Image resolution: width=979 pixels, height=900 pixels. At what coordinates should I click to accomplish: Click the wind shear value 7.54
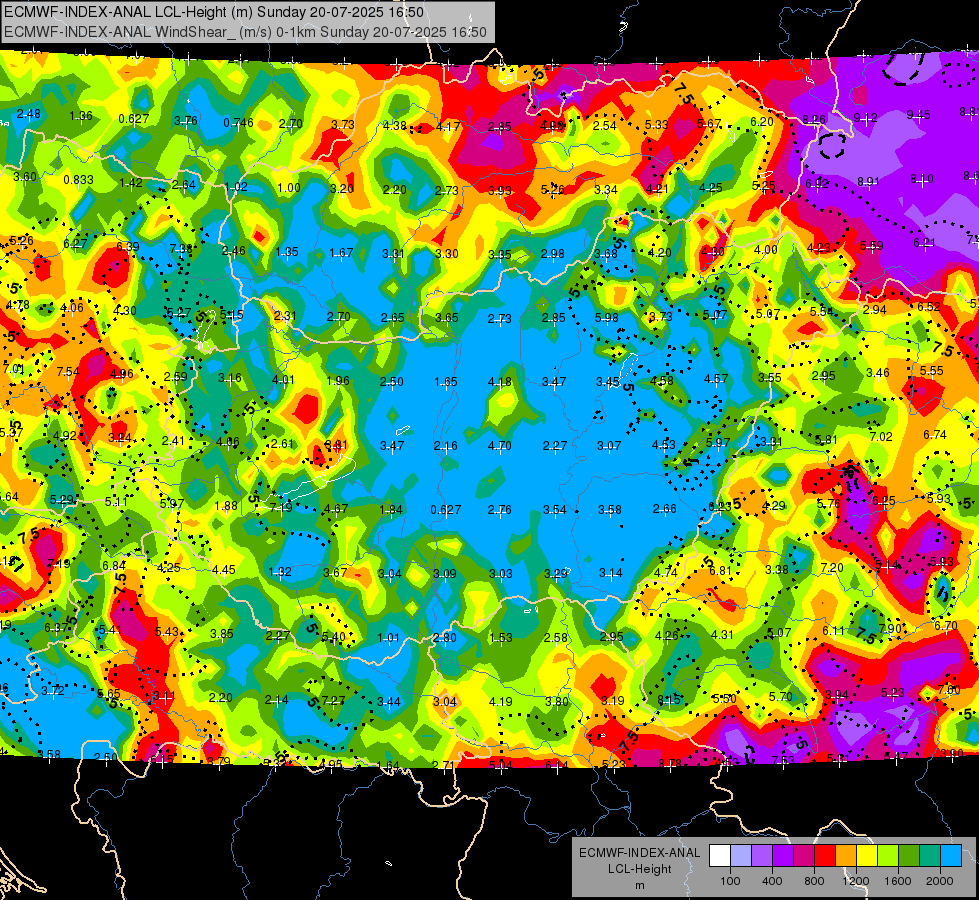click(68, 372)
